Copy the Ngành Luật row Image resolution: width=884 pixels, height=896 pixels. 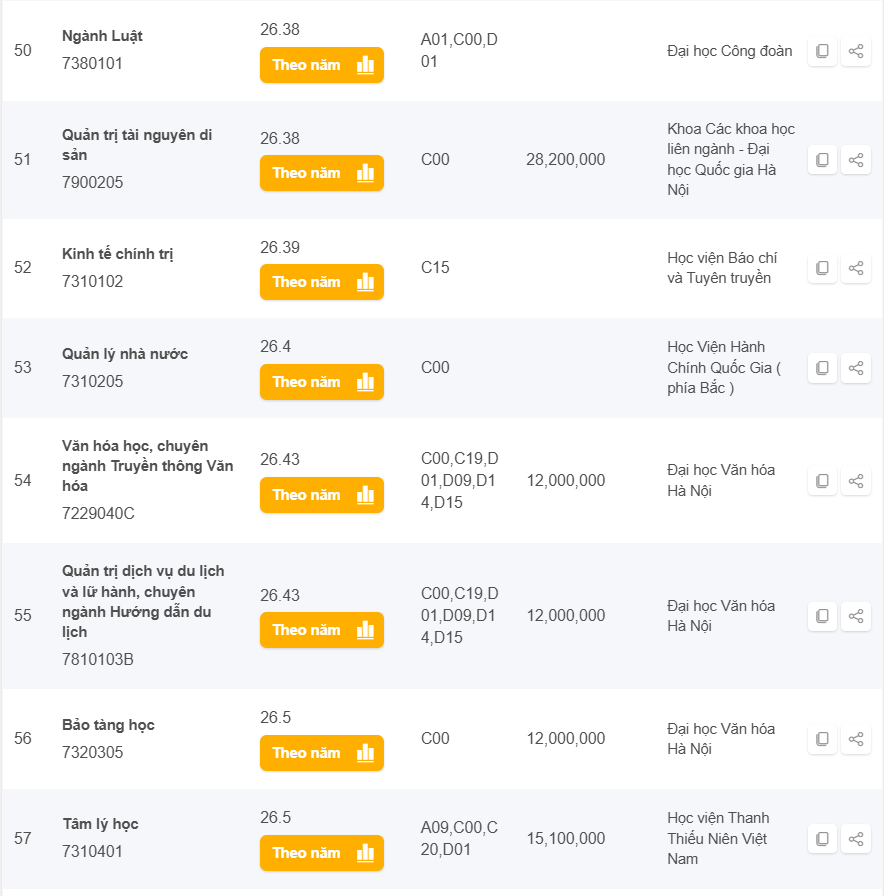[x=822, y=51]
